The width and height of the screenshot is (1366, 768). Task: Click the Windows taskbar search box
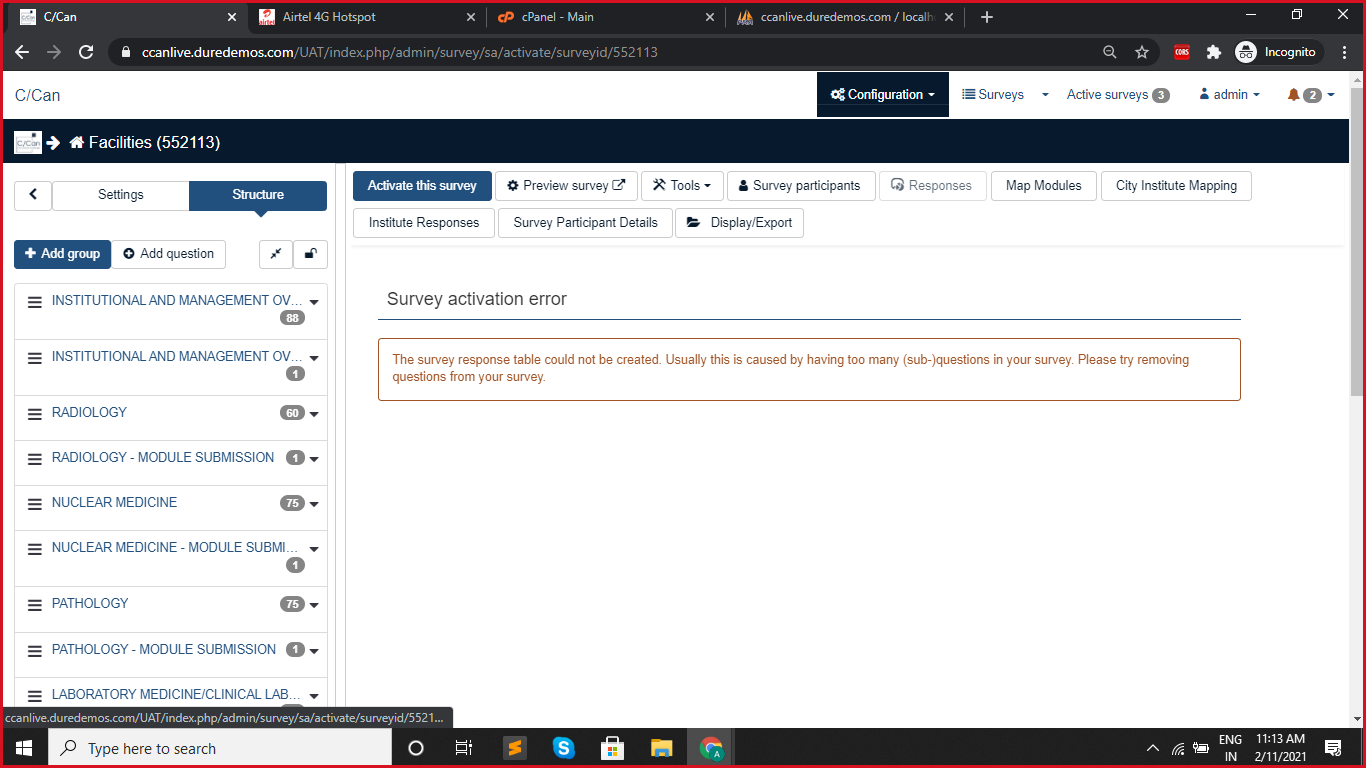[220, 748]
